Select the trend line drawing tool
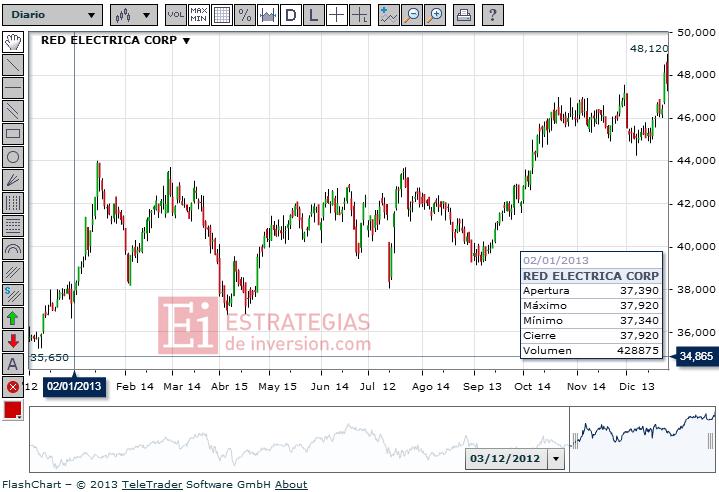Image resolution: width=719 pixels, height=492 pixels. [x=13, y=65]
